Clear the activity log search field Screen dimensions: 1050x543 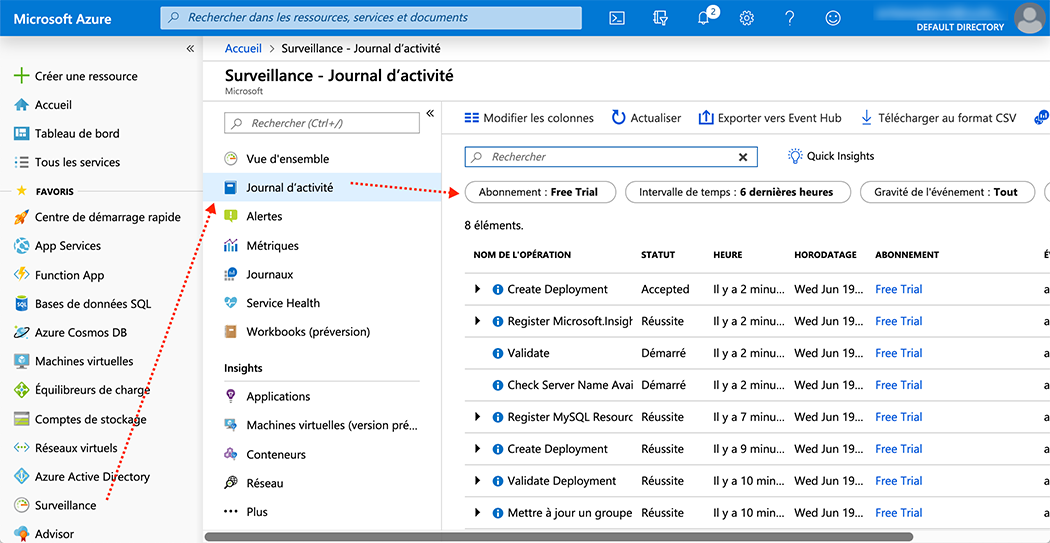point(743,157)
